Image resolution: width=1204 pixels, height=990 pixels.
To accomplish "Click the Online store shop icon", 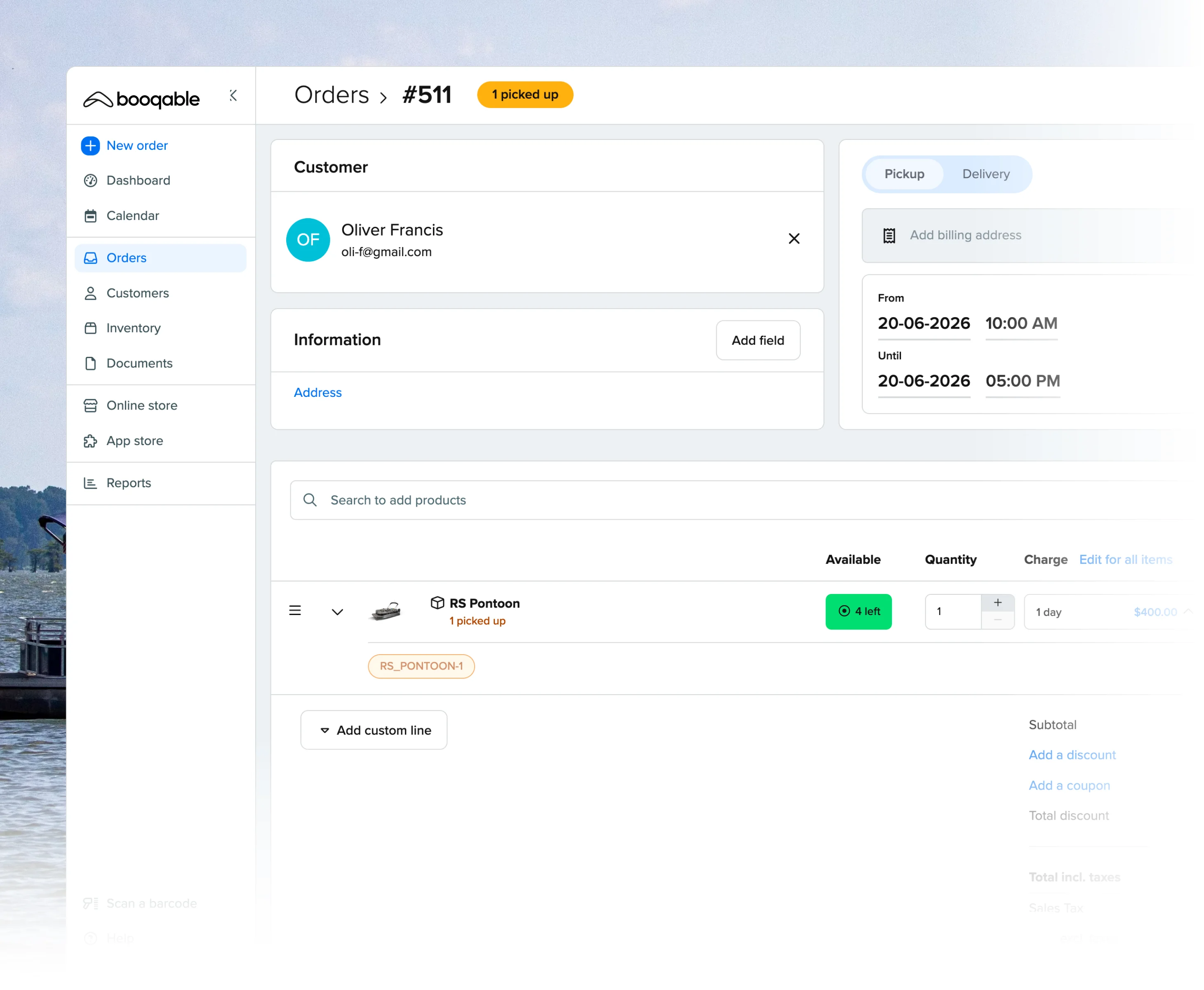I will pyautogui.click(x=90, y=405).
